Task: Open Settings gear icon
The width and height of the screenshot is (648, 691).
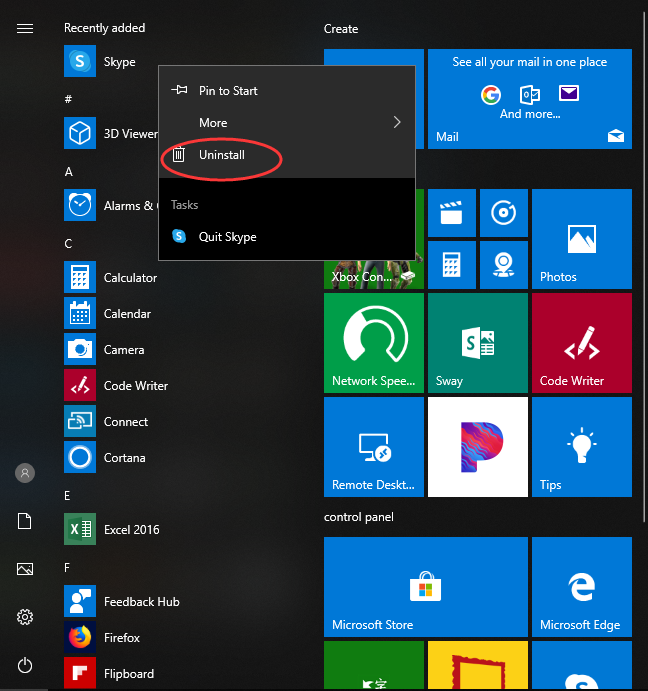Action: [25, 617]
